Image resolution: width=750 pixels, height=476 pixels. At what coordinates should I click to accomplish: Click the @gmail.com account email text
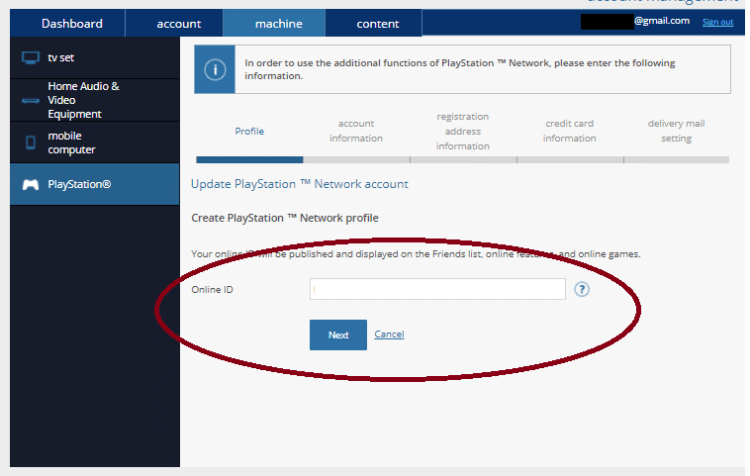pyautogui.click(x=662, y=21)
